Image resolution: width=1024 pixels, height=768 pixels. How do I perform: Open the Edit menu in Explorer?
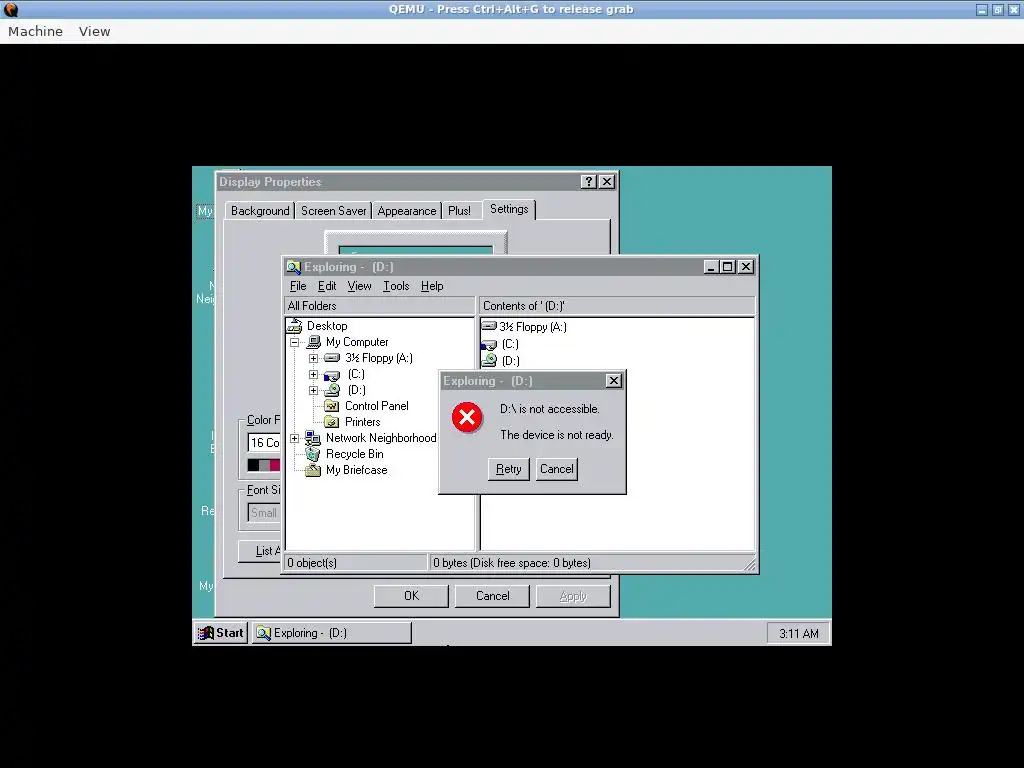[x=327, y=286]
